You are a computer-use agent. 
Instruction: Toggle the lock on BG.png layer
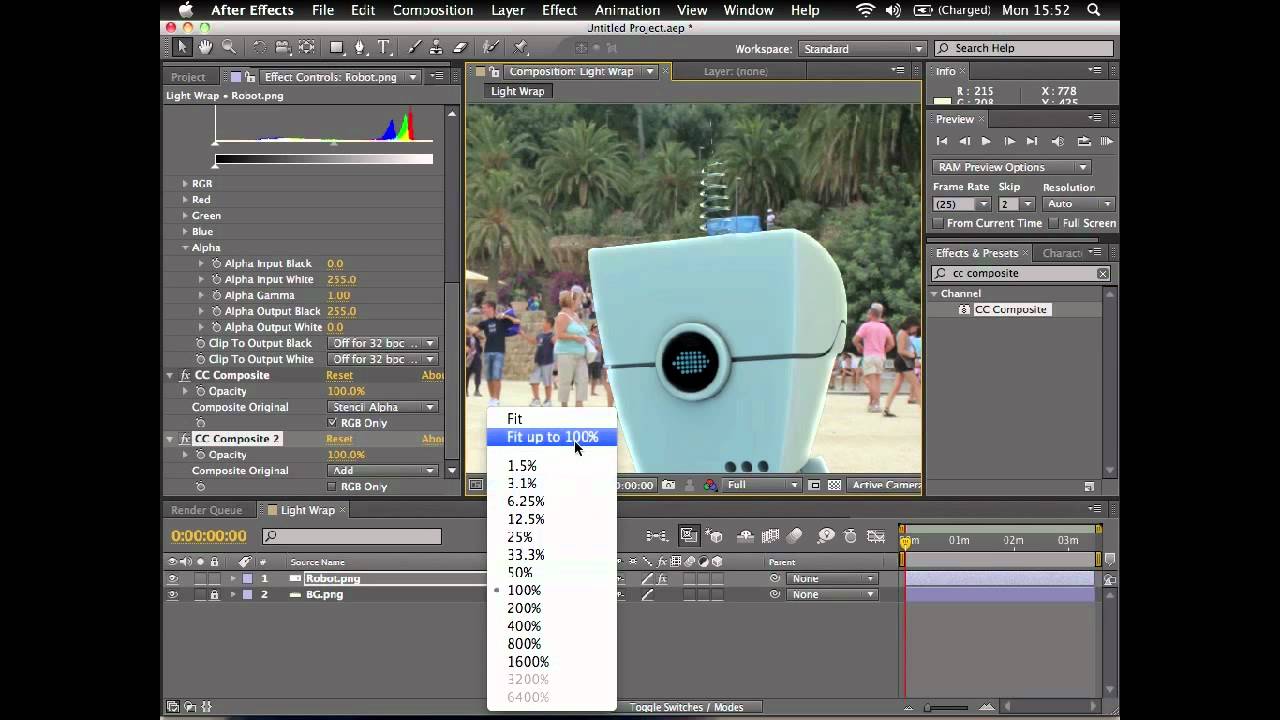pyautogui.click(x=214, y=595)
